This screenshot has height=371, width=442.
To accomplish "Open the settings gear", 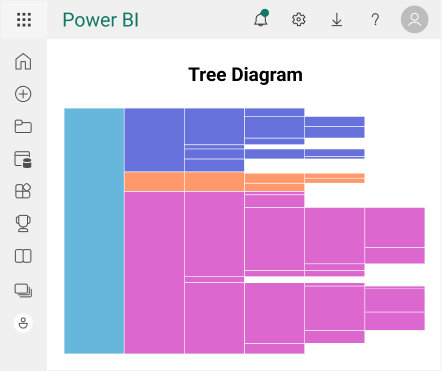I will click(299, 20).
